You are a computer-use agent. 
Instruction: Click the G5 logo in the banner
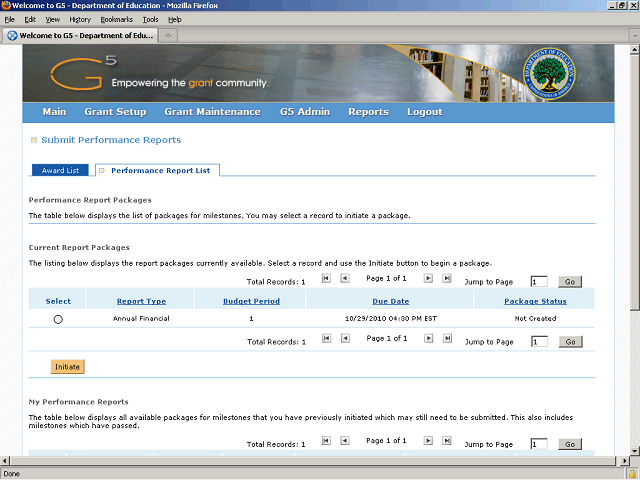coord(83,73)
